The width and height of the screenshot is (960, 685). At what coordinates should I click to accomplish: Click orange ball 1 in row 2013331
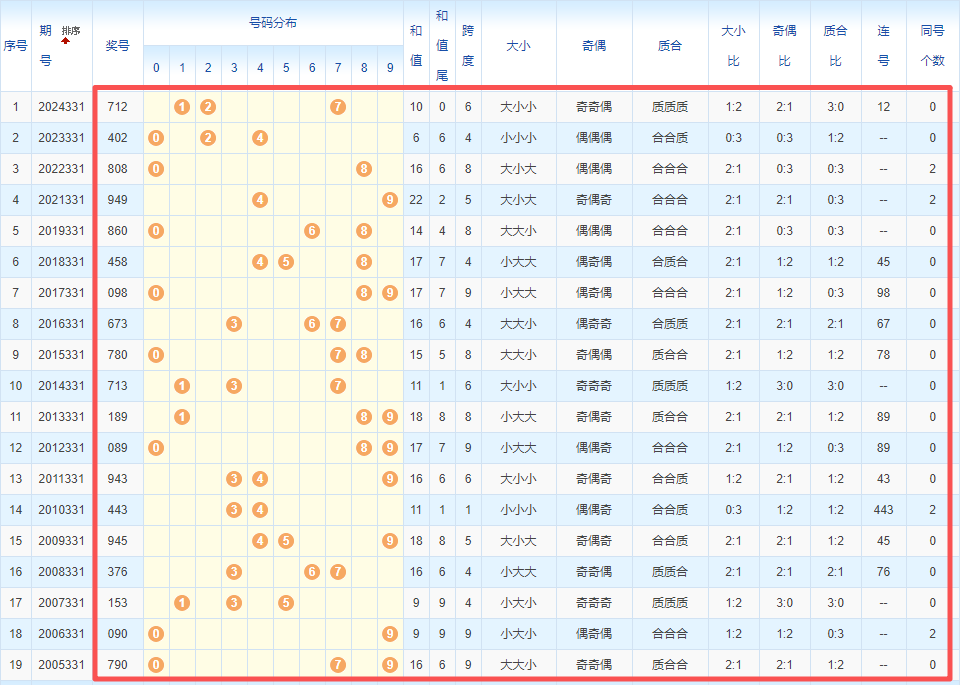click(x=182, y=417)
